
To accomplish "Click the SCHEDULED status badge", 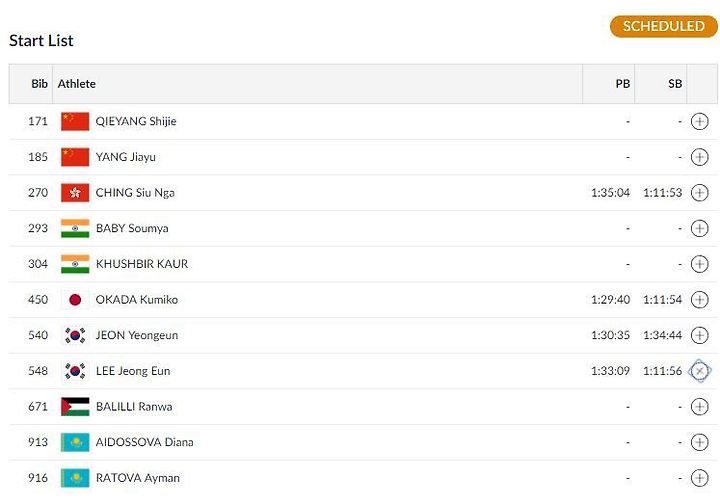I will 664,26.
